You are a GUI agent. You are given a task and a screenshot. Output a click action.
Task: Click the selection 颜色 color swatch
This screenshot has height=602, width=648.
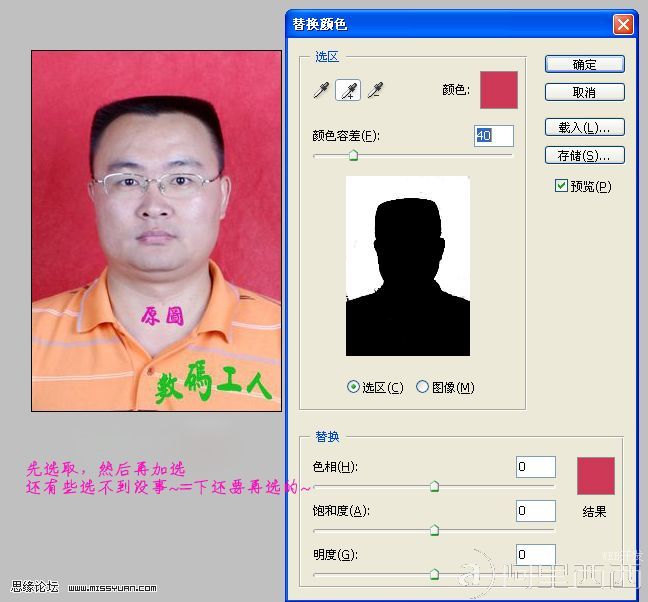click(499, 90)
